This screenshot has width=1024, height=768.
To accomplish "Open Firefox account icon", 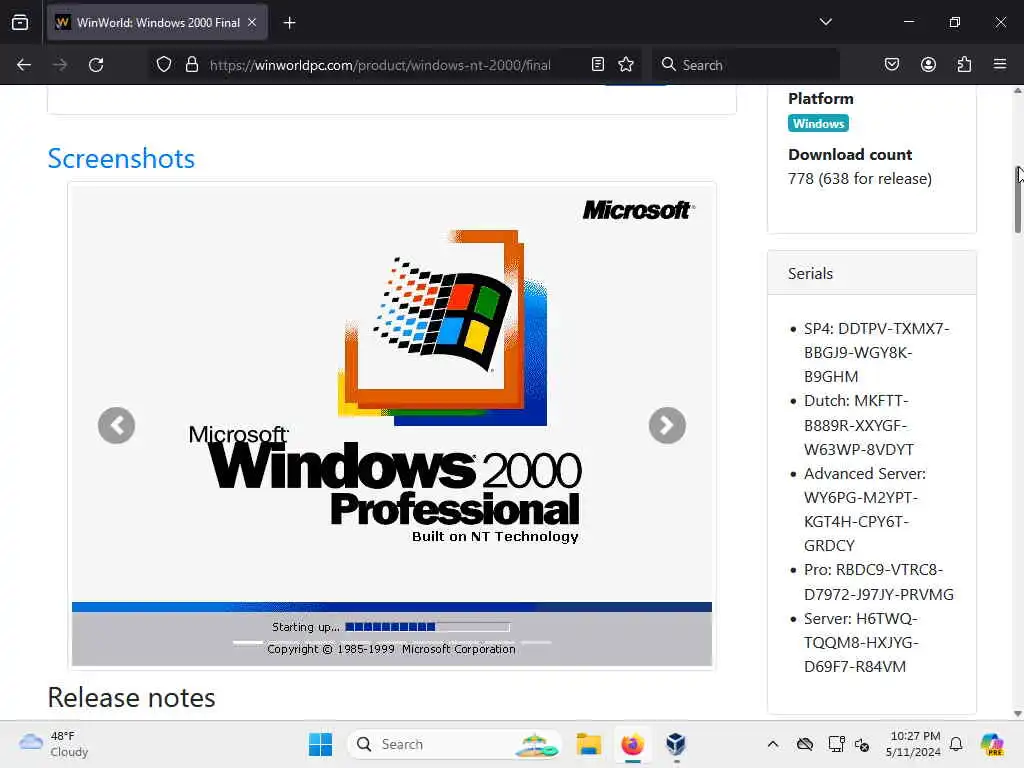I will [x=928, y=64].
